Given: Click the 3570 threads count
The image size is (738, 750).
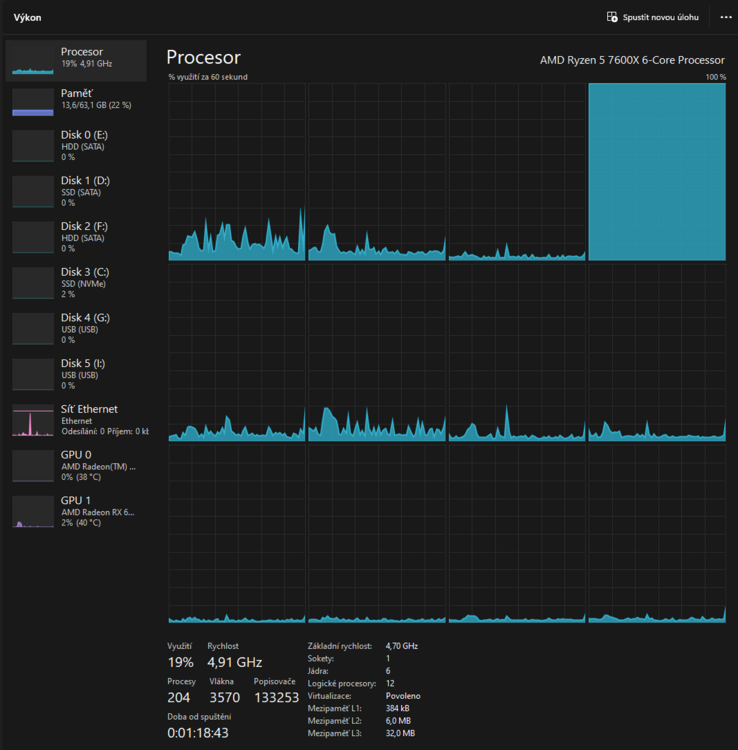Looking at the screenshot, I should click(x=224, y=698).
